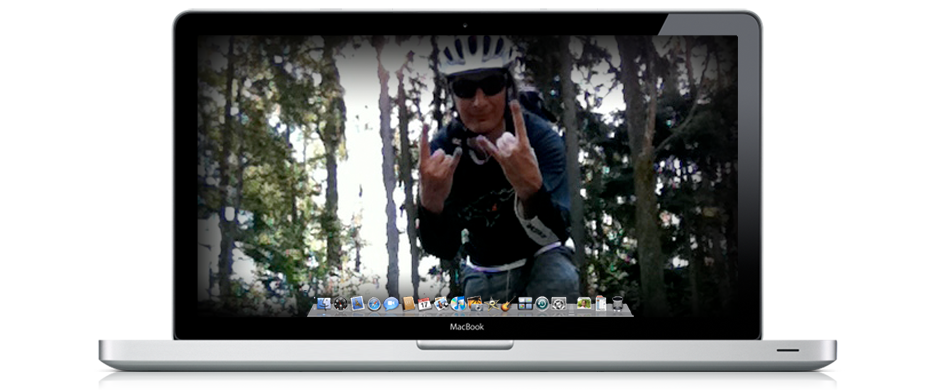Launch Safari compass icon
The width and height of the screenshot is (940, 390).
coord(374,304)
